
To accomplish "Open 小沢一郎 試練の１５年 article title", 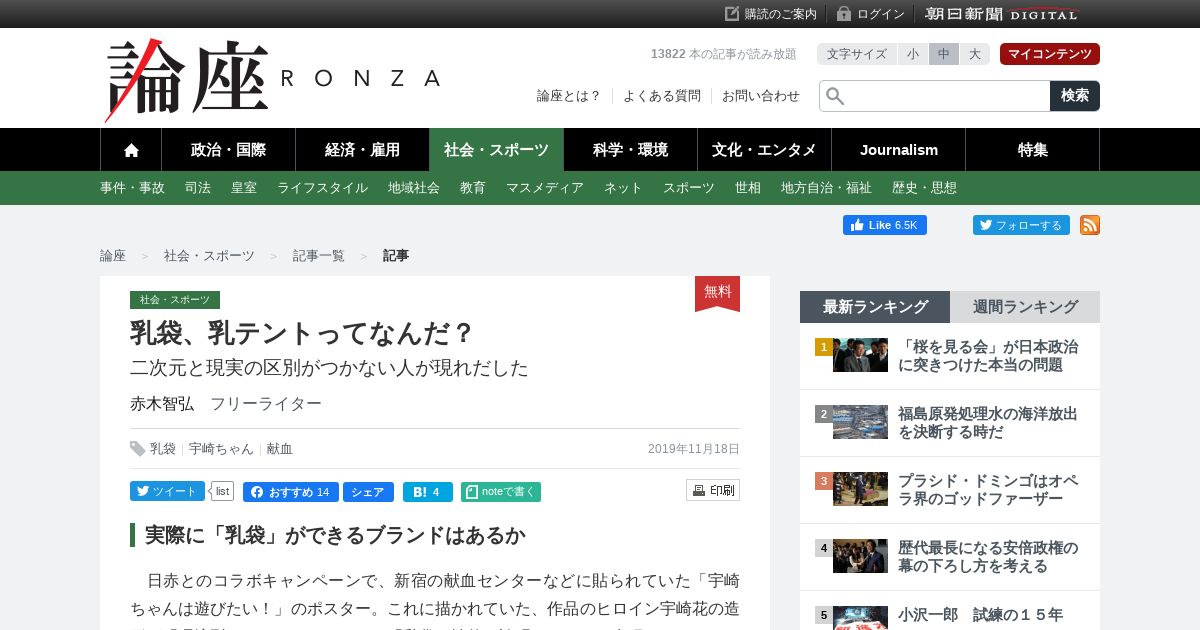I will coord(980,615).
